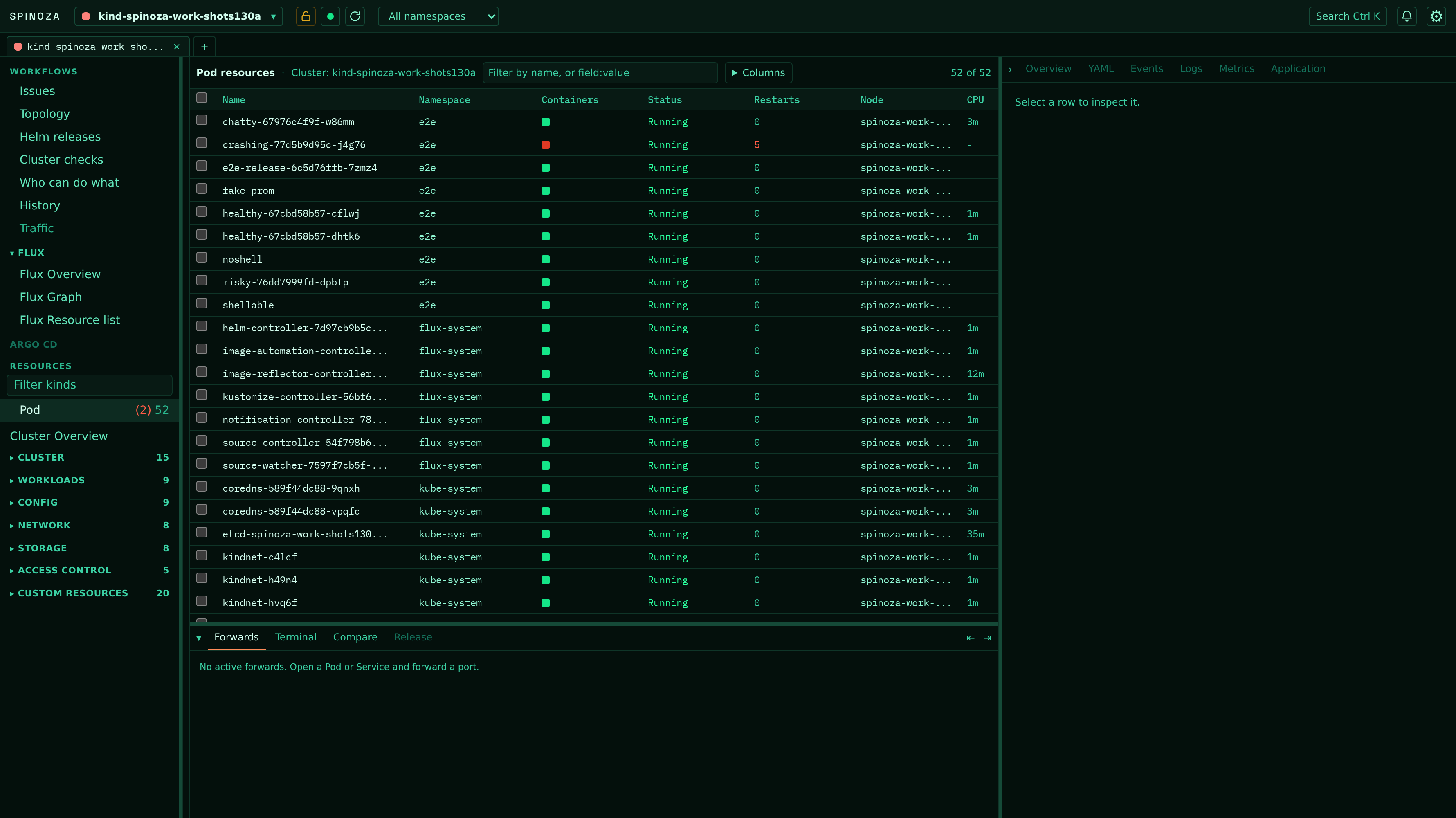Sort by the Restarts column header
1456x818 pixels.
(777, 100)
